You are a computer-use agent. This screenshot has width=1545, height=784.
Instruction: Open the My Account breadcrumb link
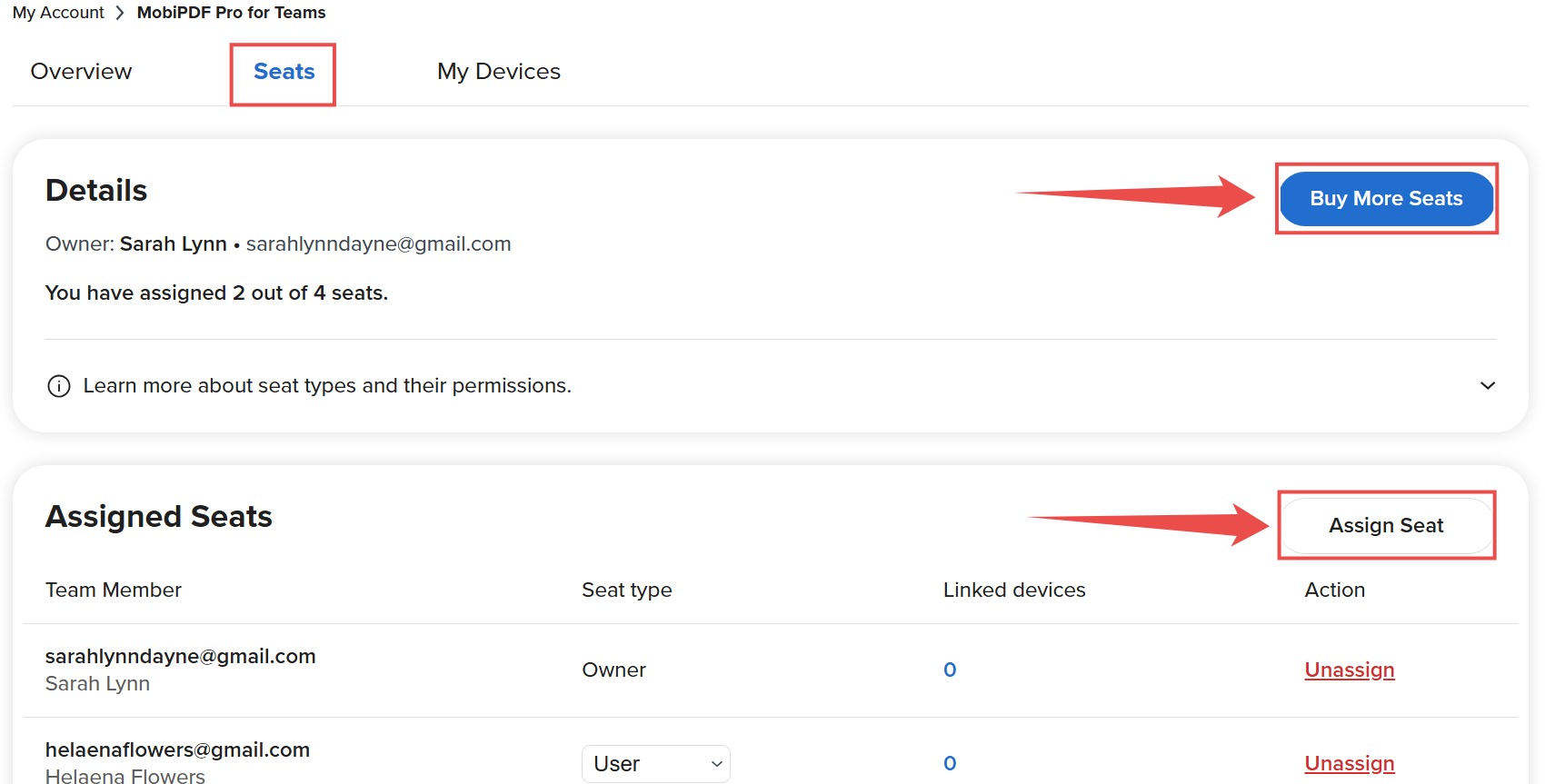[58, 13]
